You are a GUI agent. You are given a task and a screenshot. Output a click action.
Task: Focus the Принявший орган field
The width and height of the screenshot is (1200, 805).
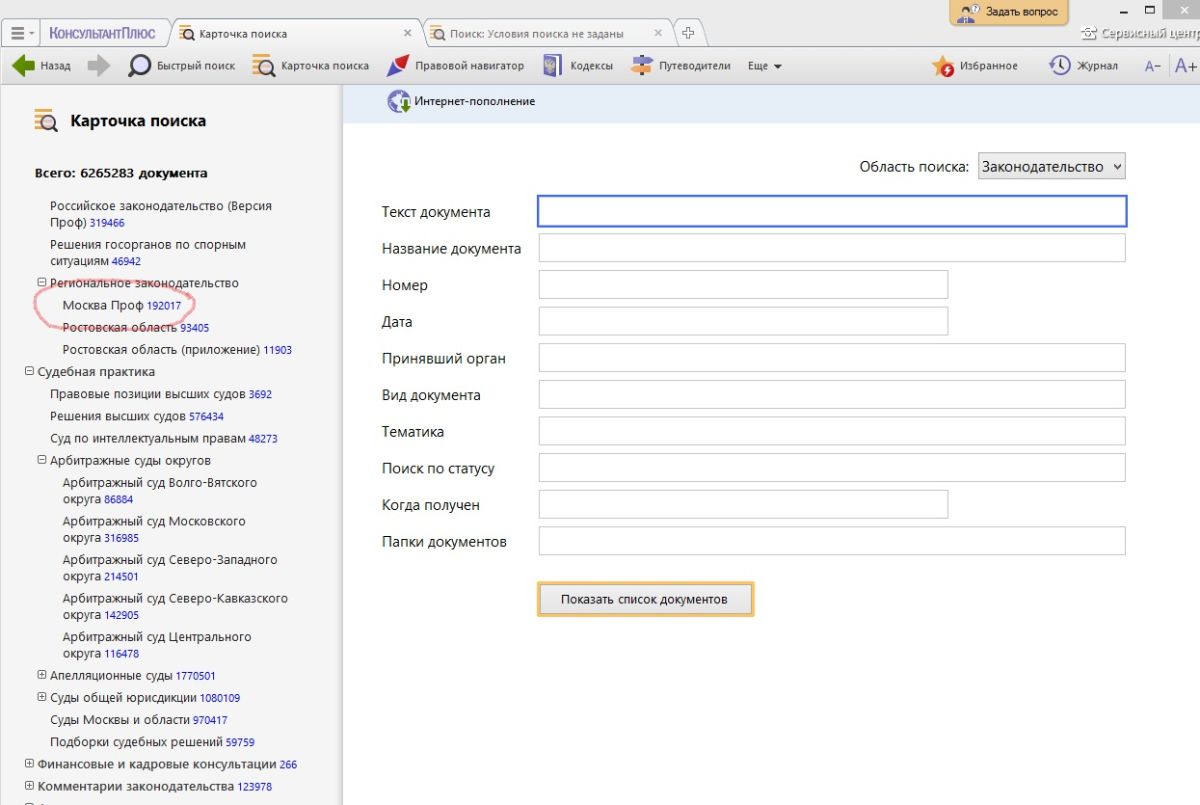coord(832,358)
